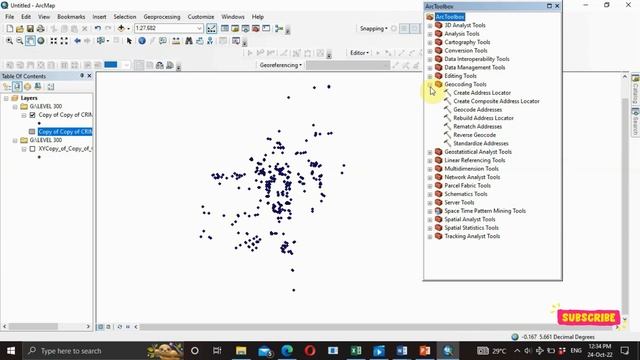Switch to List By Selection view
Viewport: 640px width, 360px height.
click(38, 87)
